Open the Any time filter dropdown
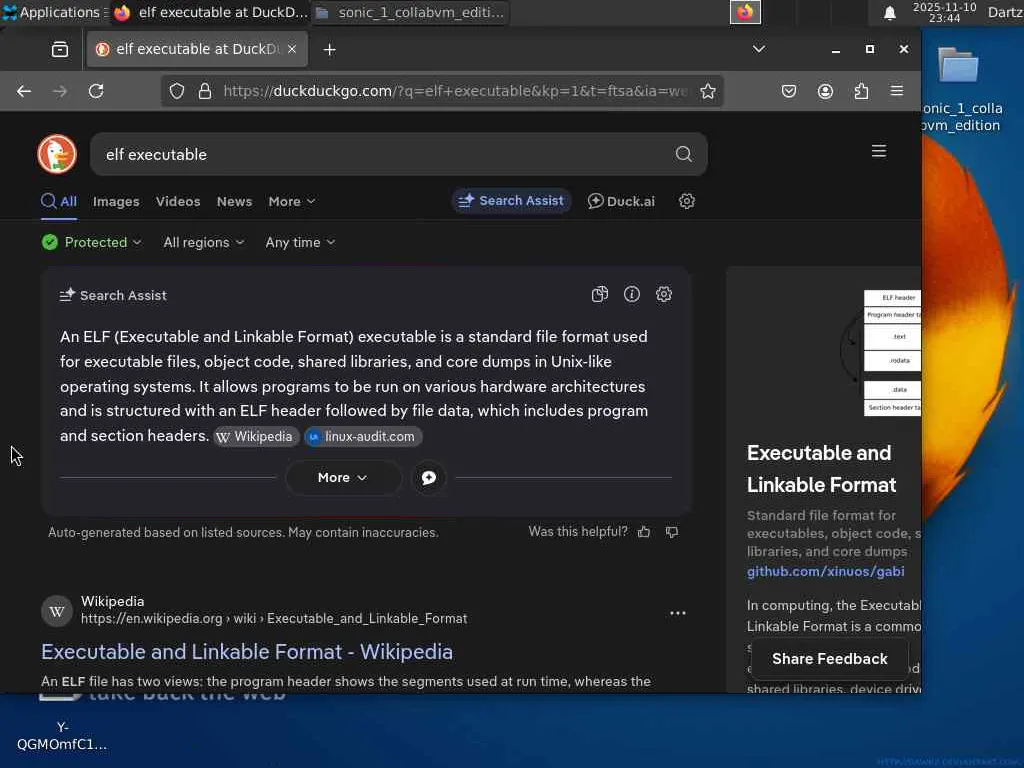The height and width of the screenshot is (768, 1024). pos(300,242)
